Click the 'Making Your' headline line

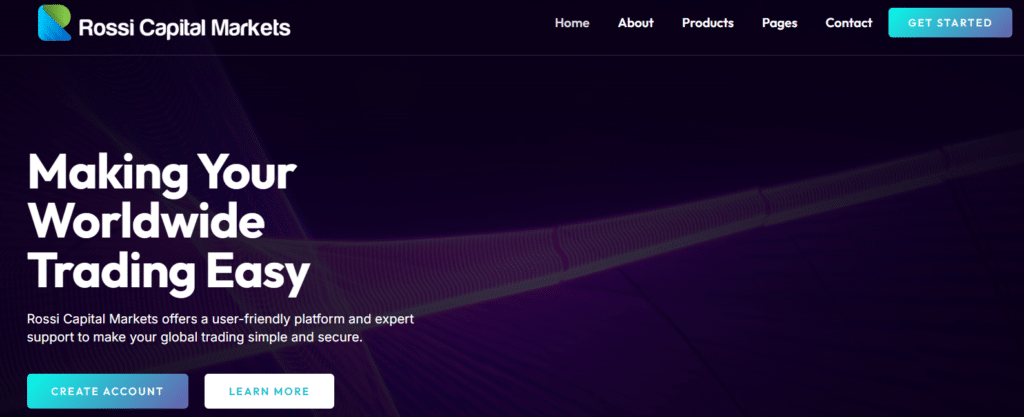click(161, 173)
